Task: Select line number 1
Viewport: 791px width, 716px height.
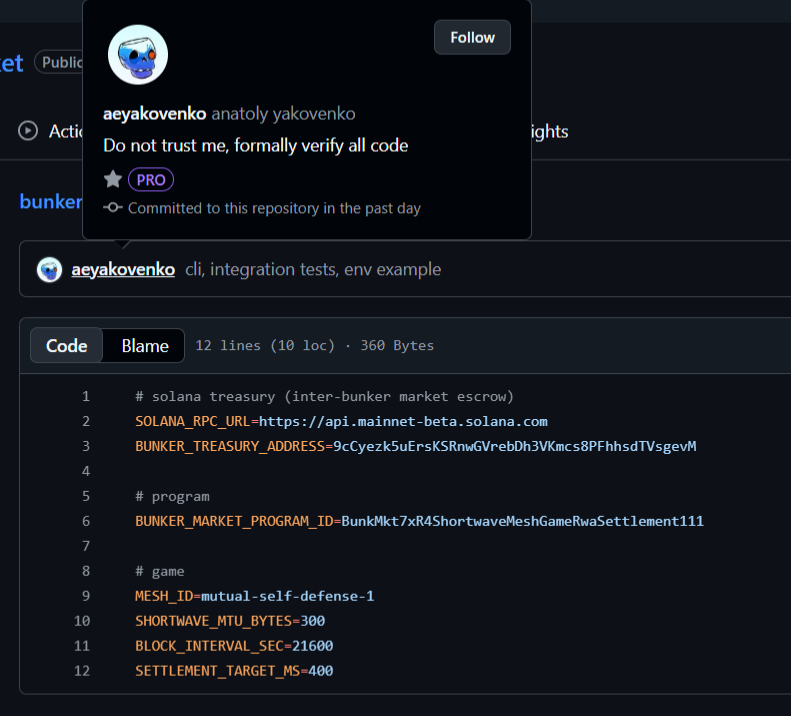Action: tap(86, 396)
